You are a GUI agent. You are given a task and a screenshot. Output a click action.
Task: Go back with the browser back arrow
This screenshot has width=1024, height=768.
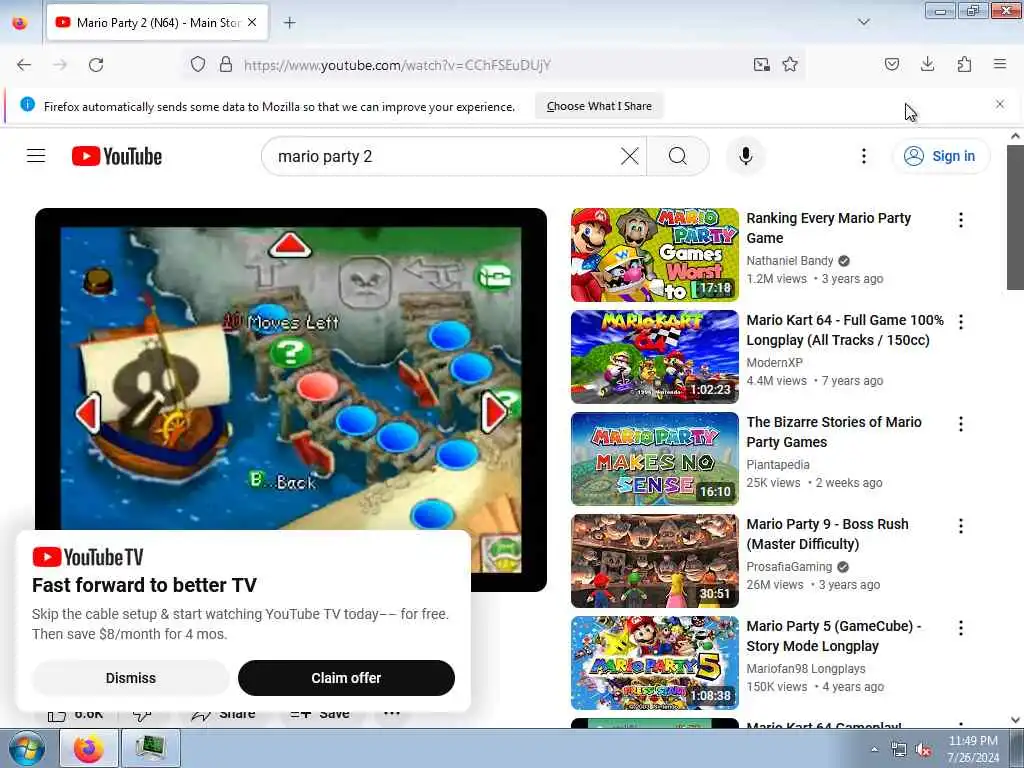(24, 65)
